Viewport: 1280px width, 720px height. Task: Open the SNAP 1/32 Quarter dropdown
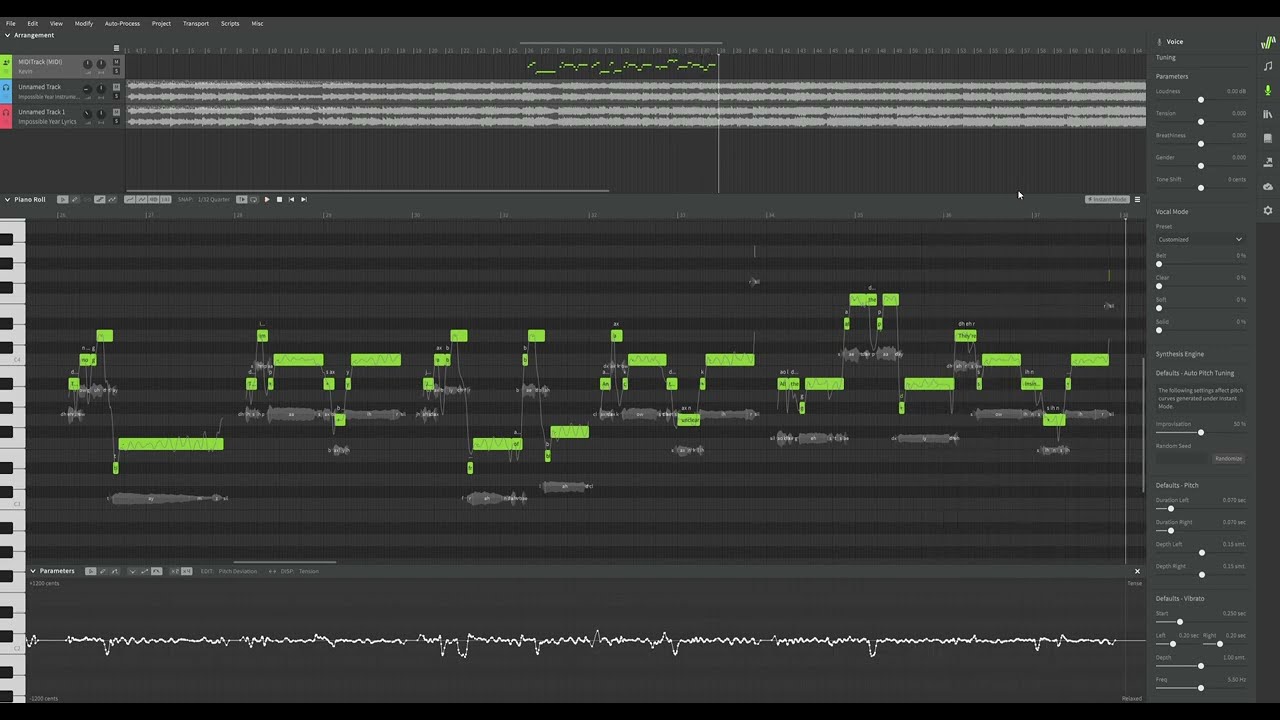pyautogui.click(x=214, y=199)
